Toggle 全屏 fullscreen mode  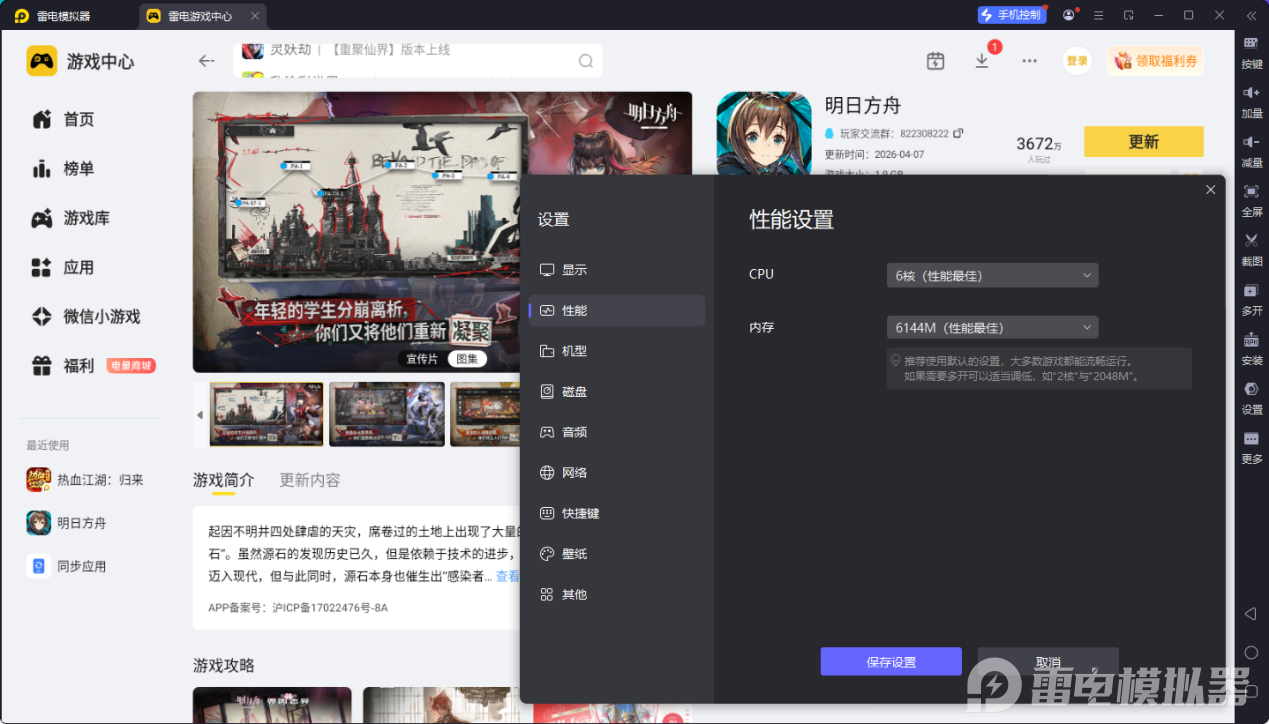tap(1251, 199)
